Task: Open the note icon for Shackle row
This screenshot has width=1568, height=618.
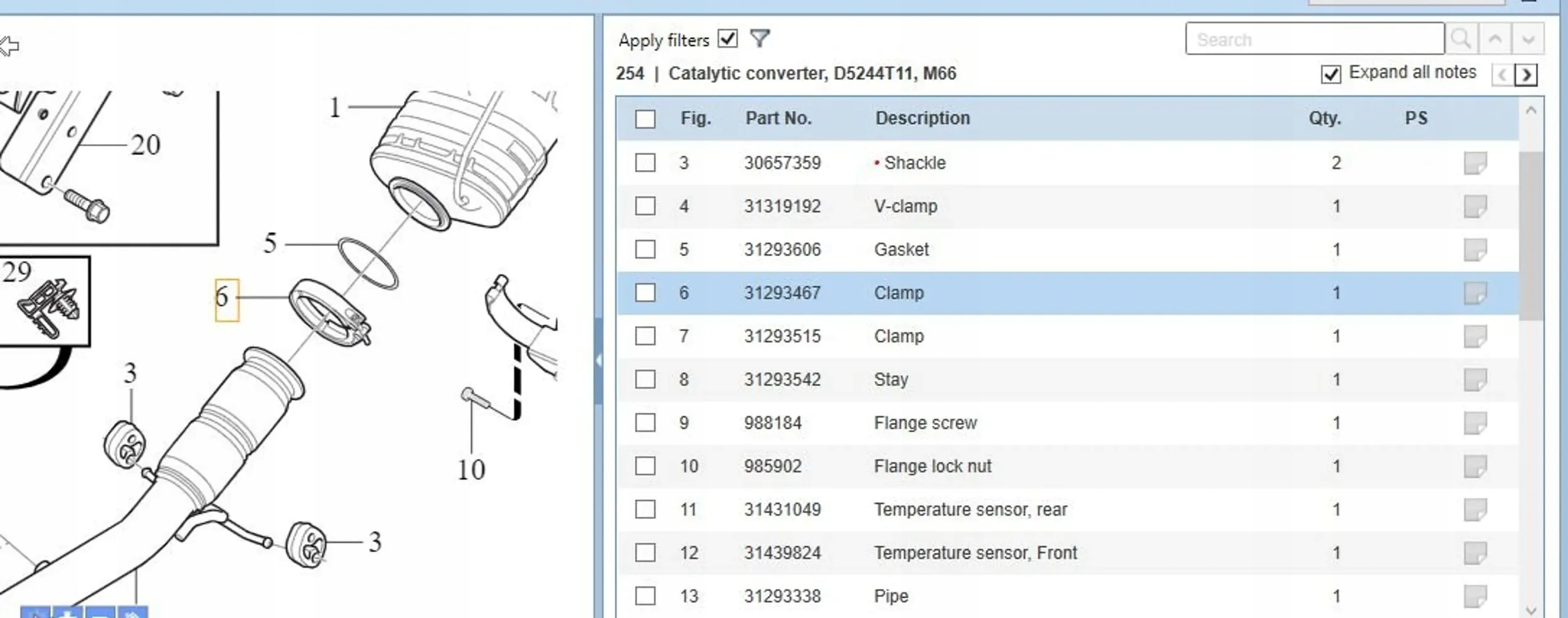Action: coord(1475,163)
